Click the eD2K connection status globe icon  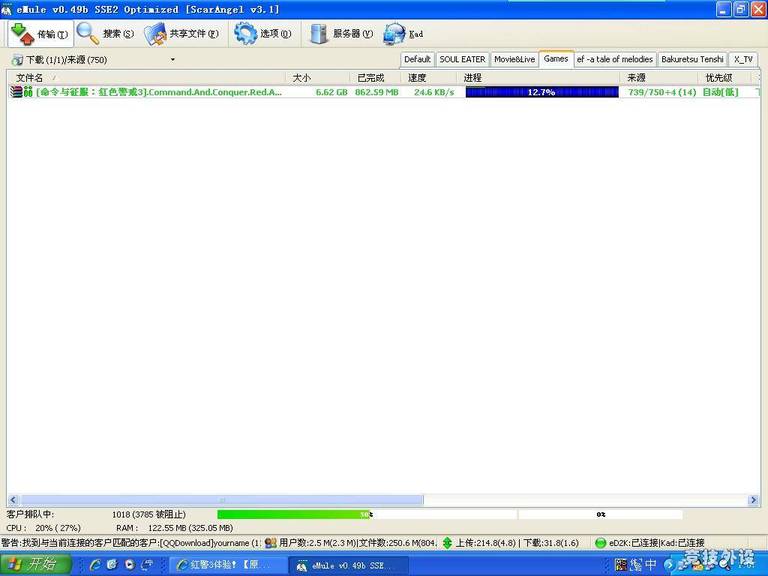(600, 543)
